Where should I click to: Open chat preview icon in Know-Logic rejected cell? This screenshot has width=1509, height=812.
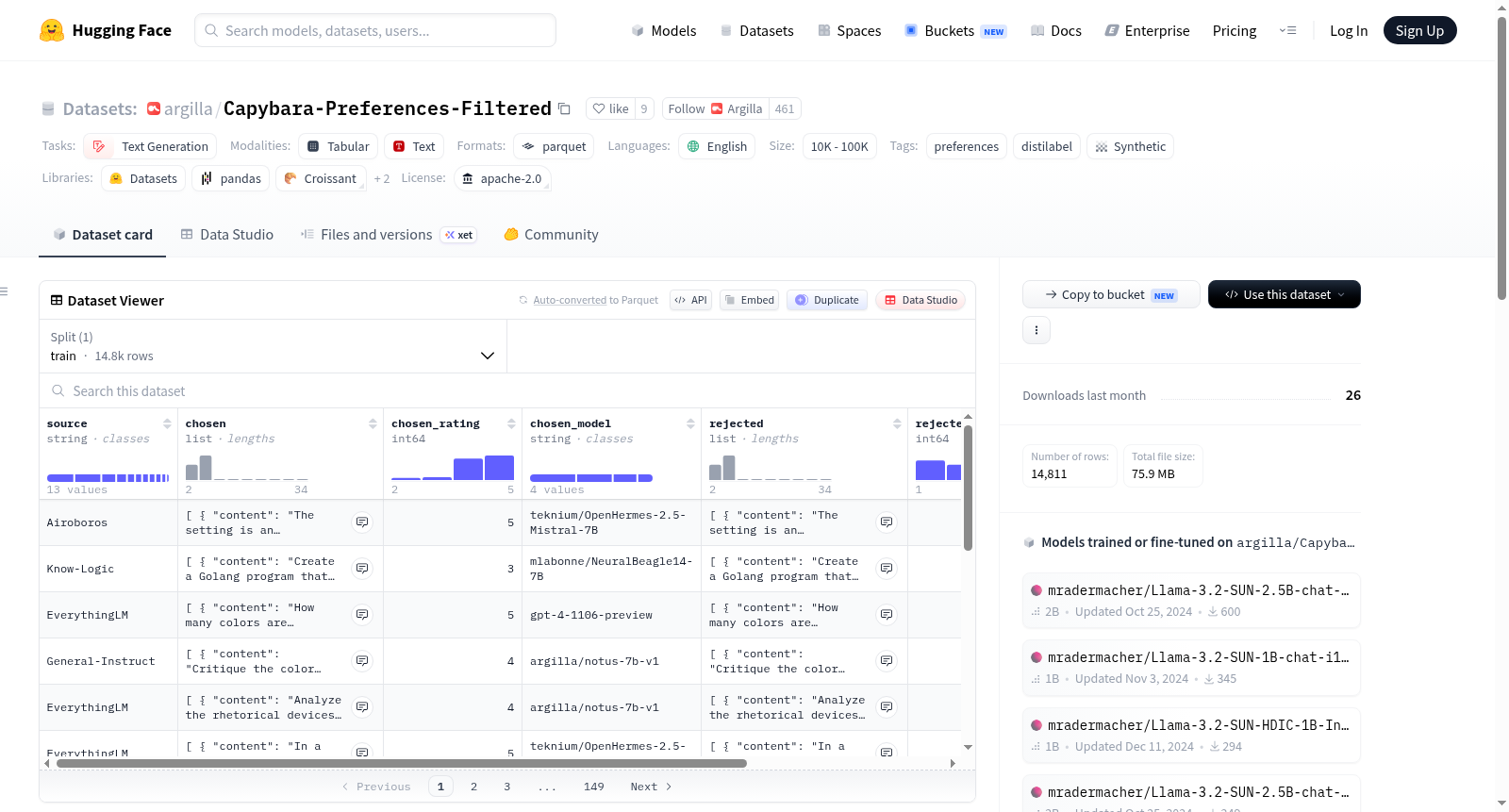[x=887, y=569]
